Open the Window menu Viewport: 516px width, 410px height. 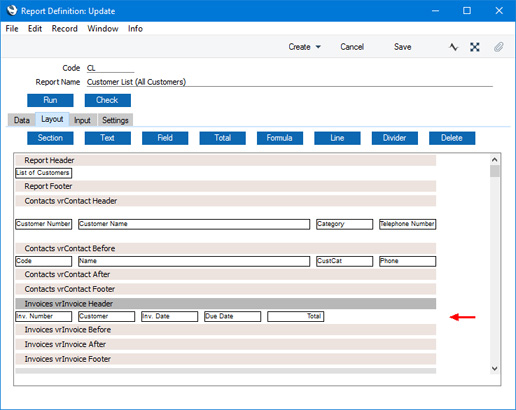coord(103,29)
